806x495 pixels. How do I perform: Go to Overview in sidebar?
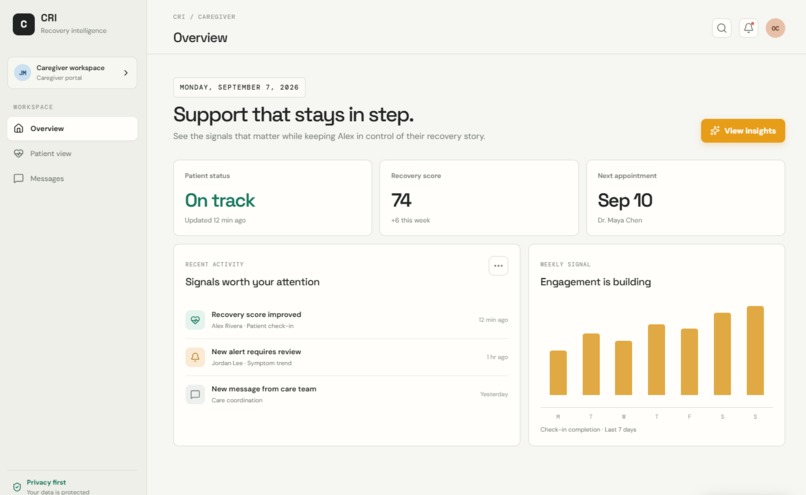point(72,129)
